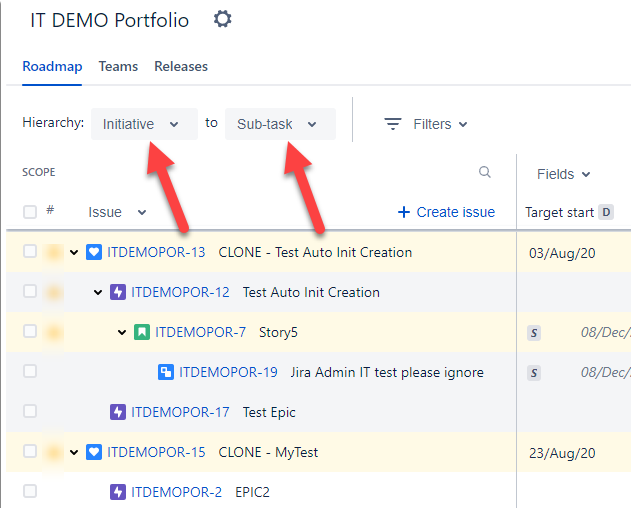Screen dimensions: 631x508
Task: Open the Fields dropdown
Action: 563,174
